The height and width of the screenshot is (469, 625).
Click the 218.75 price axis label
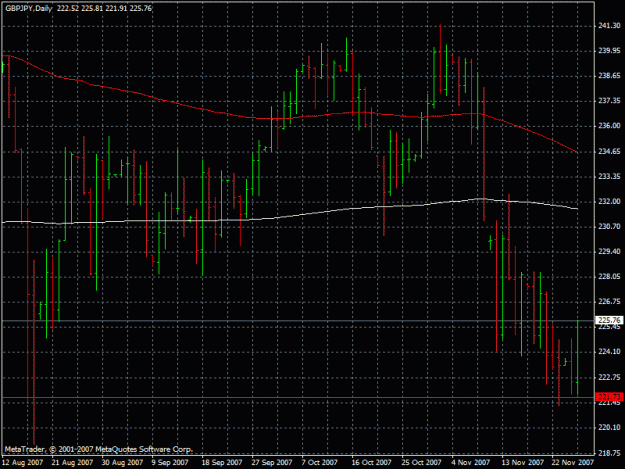tap(609, 453)
